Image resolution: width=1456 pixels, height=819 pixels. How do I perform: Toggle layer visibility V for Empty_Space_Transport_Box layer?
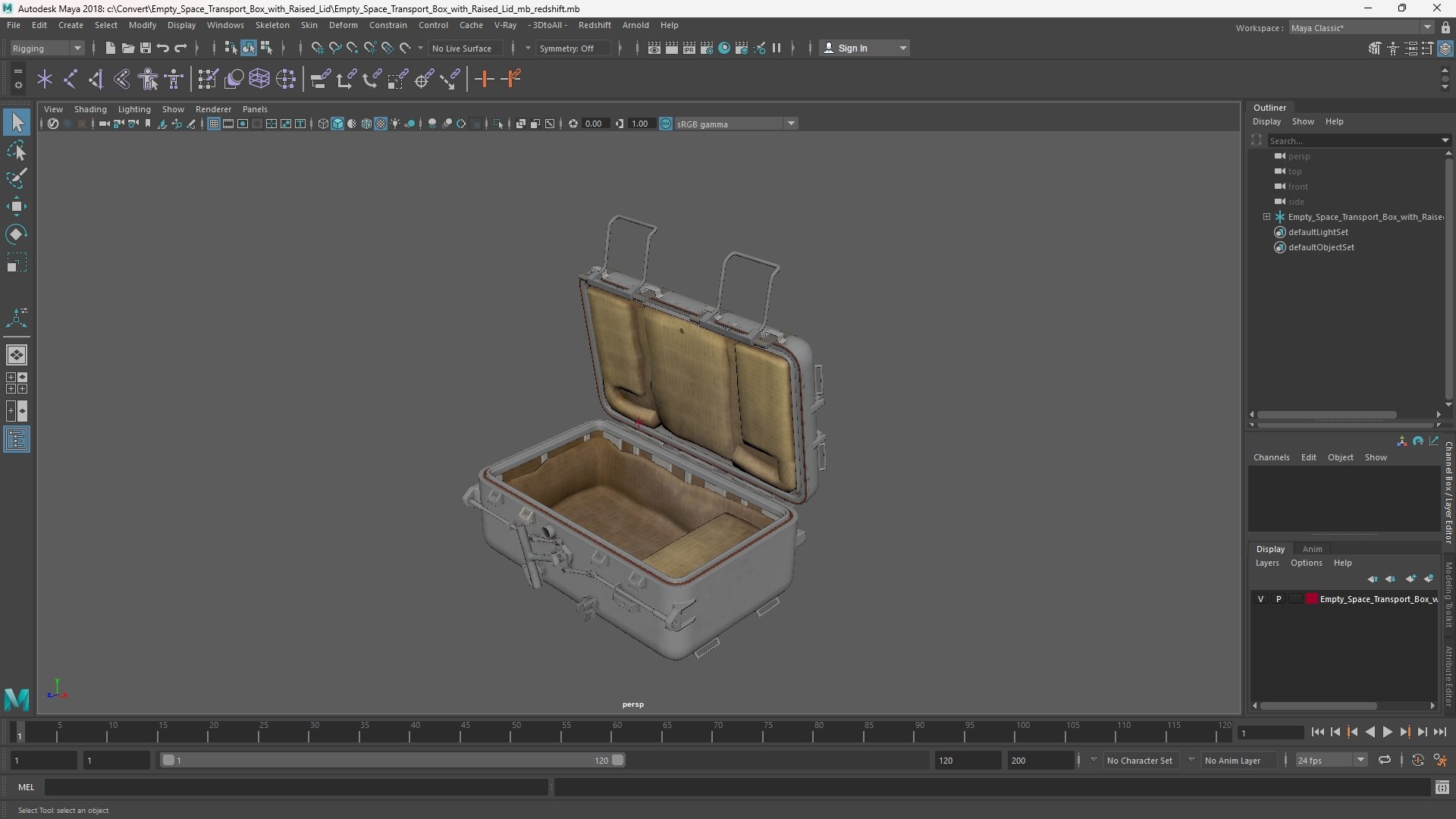click(x=1260, y=599)
